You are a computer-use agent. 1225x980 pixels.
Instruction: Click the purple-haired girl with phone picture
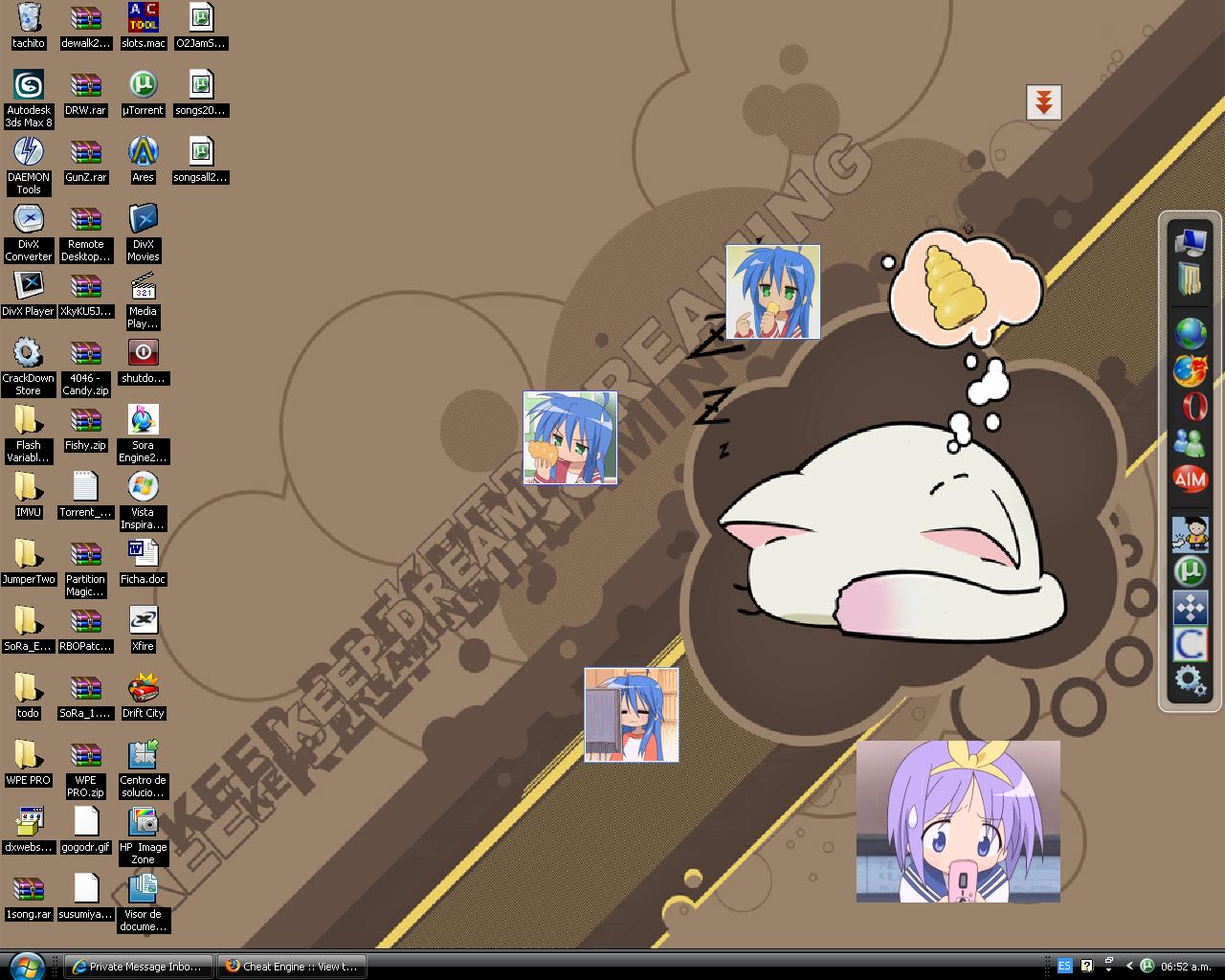(958, 821)
